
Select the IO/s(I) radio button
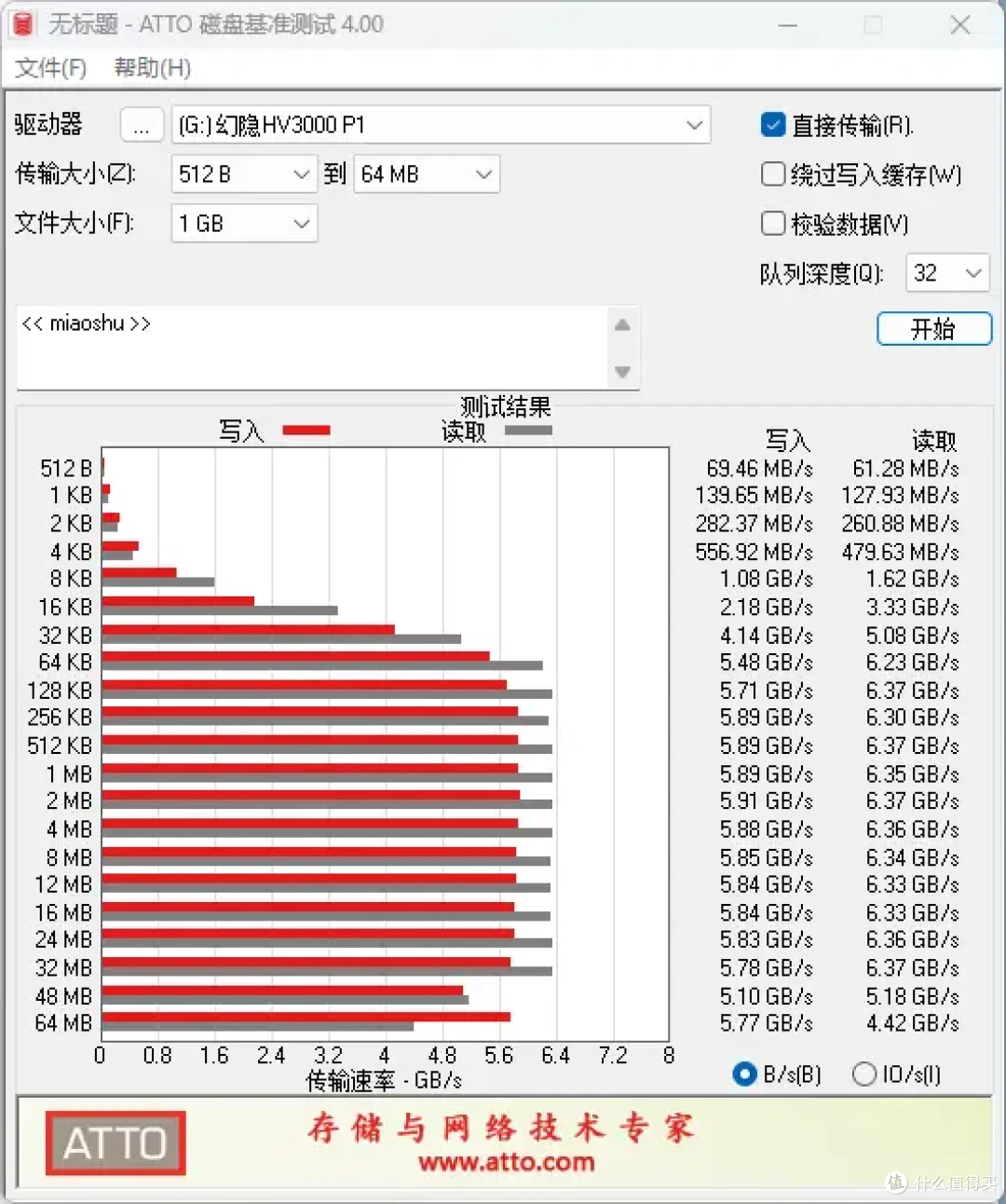[863, 1074]
